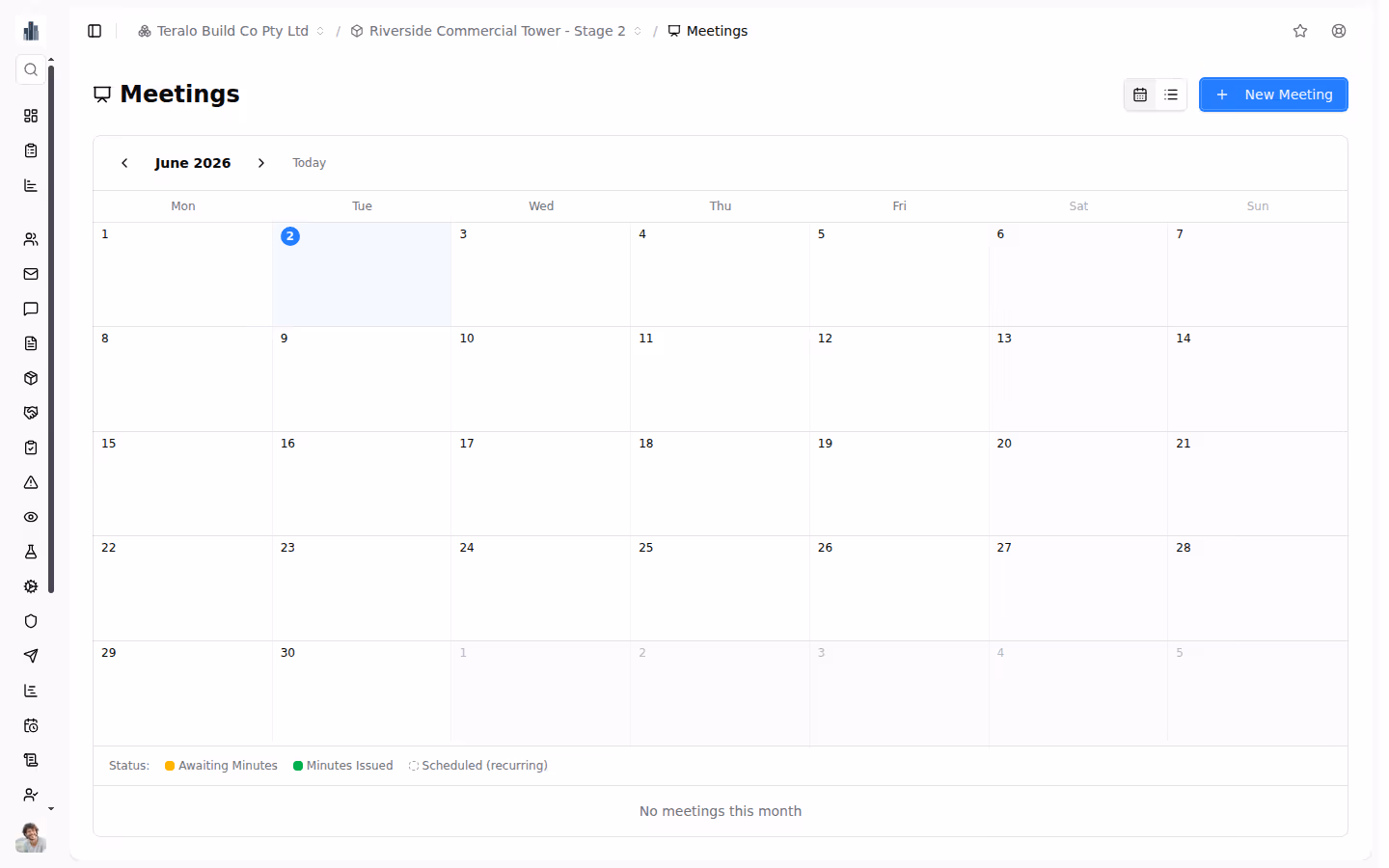Open the clipboard check icon in sidebar
This screenshot has height=868, width=1389.
pos(31,448)
